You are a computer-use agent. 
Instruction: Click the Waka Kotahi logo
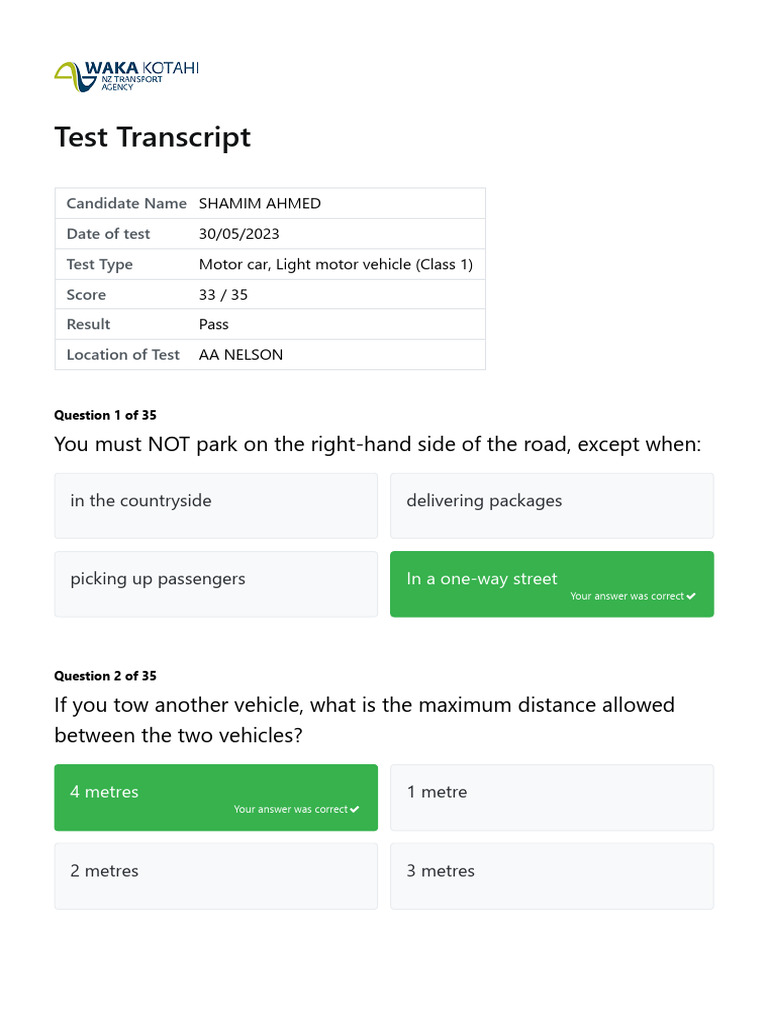point(126,76)
